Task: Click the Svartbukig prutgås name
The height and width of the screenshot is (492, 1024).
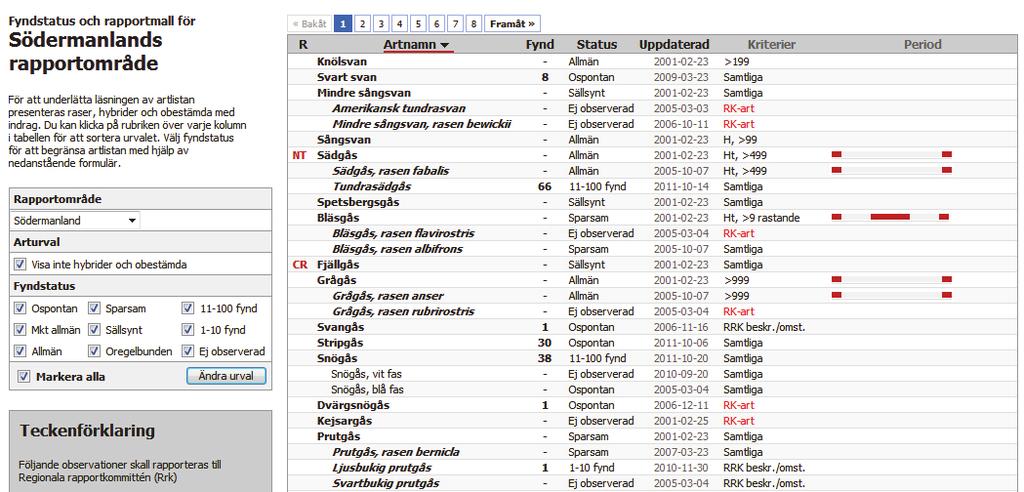Action: pos(386,484)
